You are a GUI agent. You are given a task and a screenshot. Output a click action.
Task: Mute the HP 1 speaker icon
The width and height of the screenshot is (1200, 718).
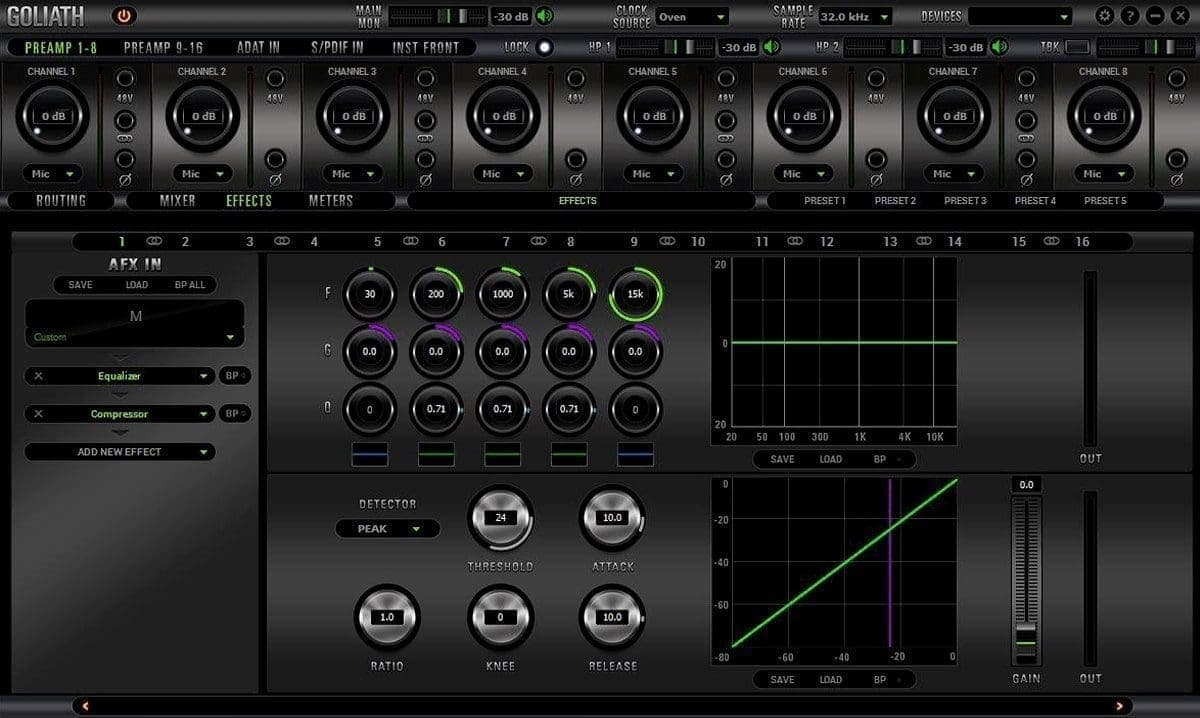click(772, 47)
